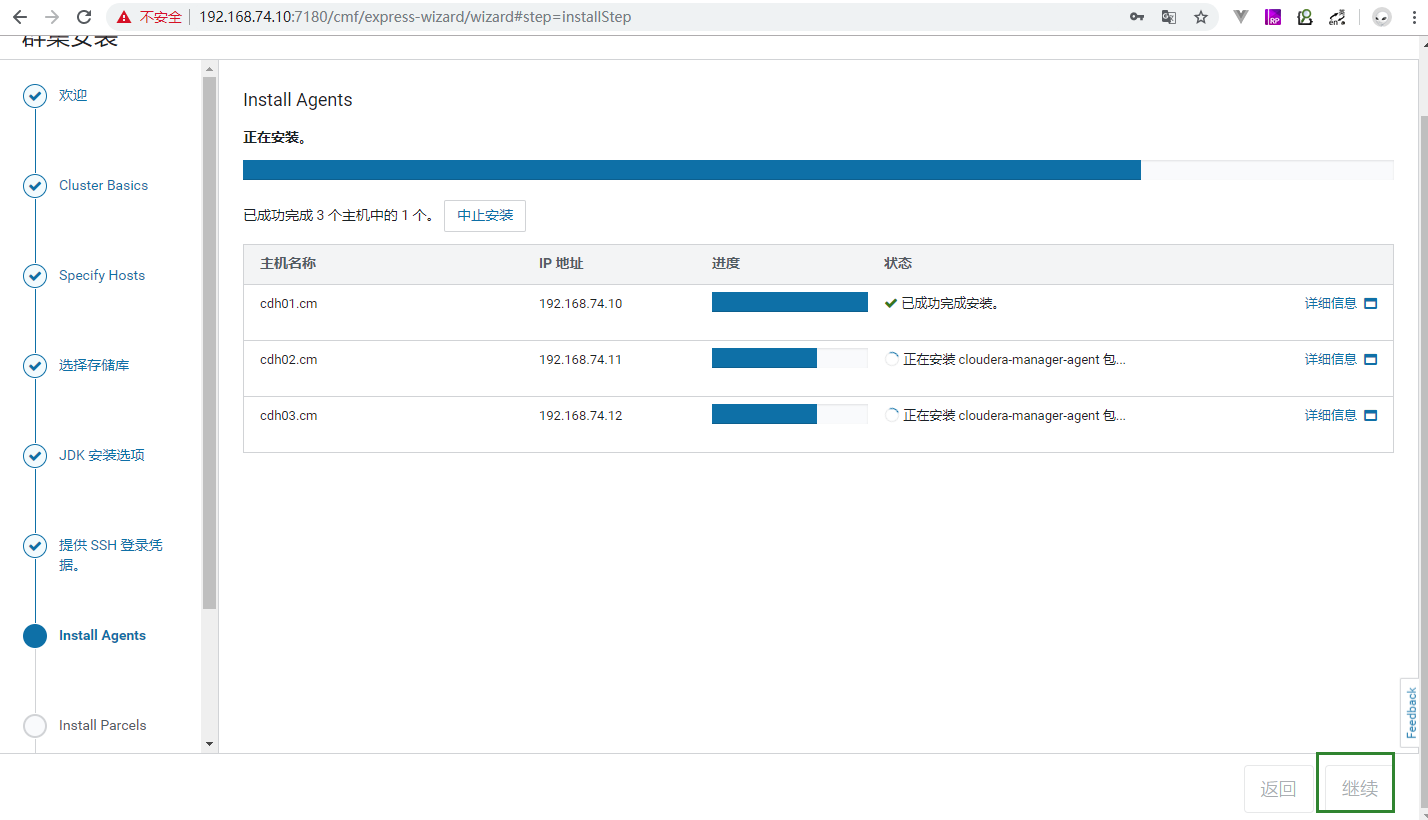Open the Feedback side tab
The height and width of the screenshot is (820, 1428).
[1411, 712]
